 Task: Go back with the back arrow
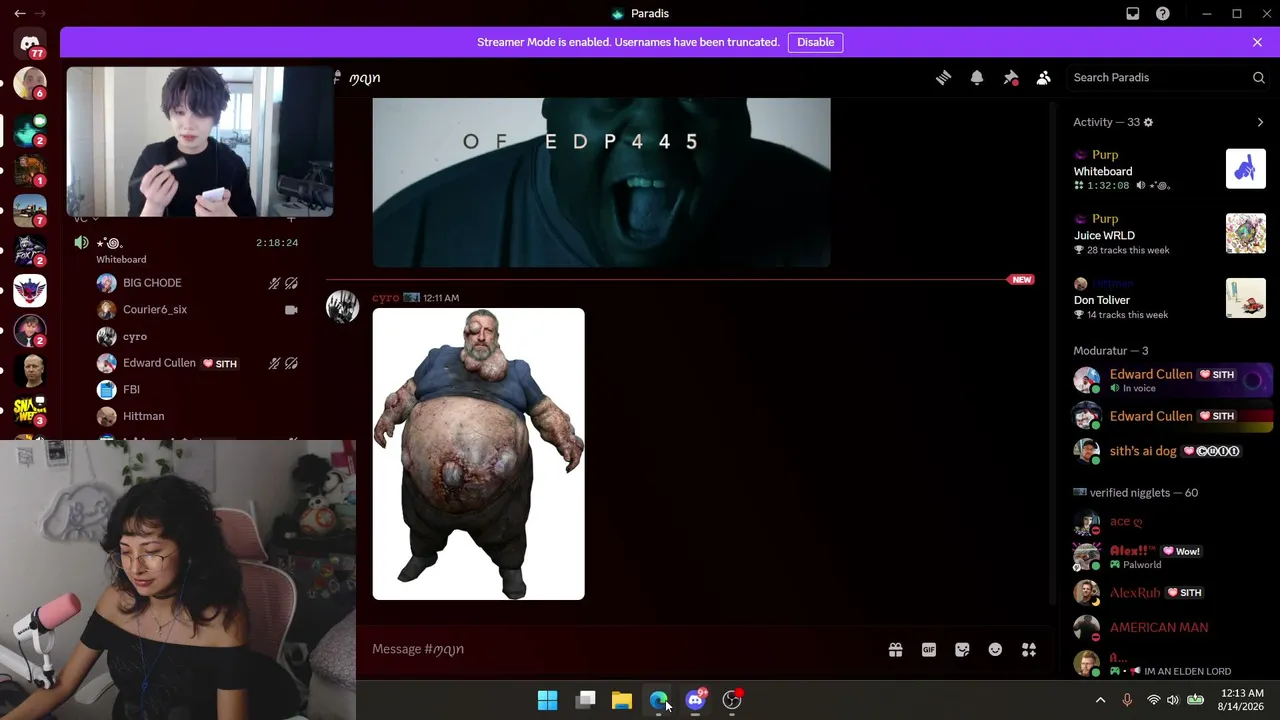tap(19, 14)
